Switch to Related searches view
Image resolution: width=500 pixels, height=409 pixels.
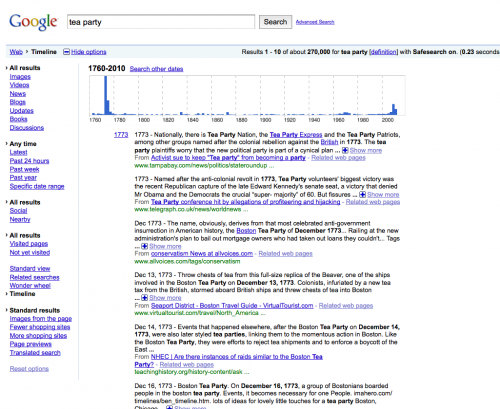pyautogui.click(x=34, y=277)
